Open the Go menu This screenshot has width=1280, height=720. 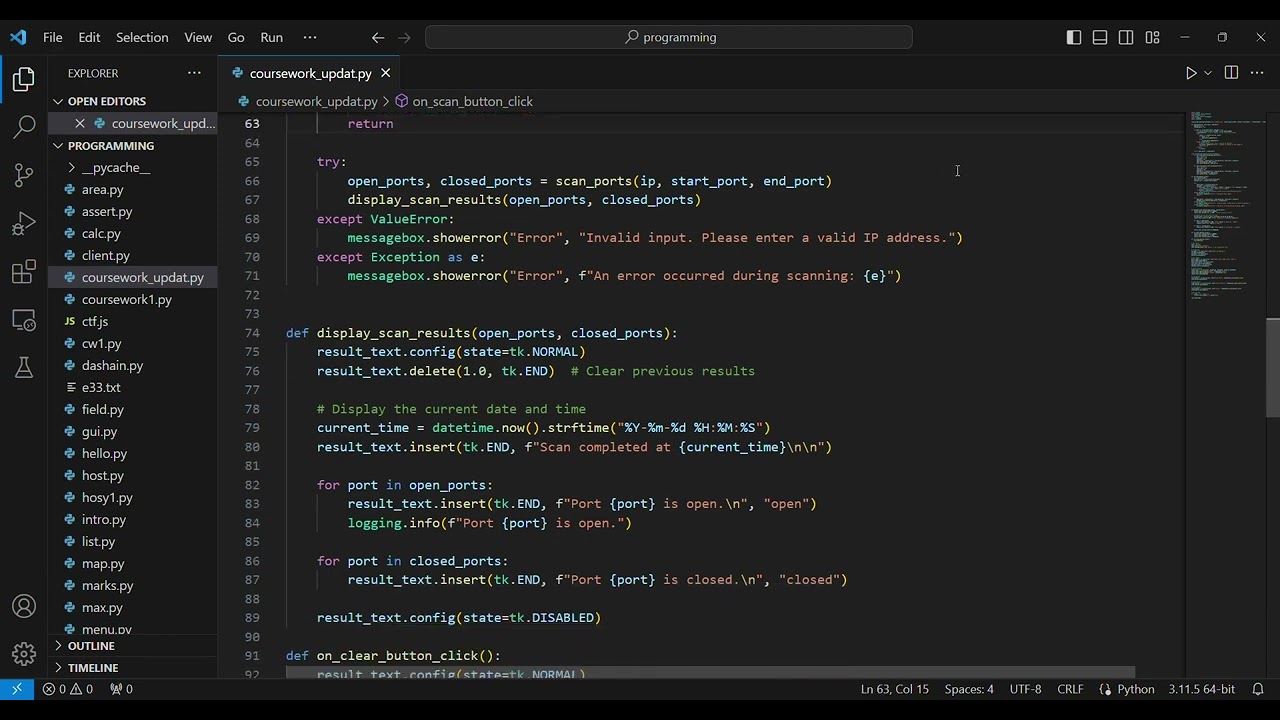tap(236, 37)
